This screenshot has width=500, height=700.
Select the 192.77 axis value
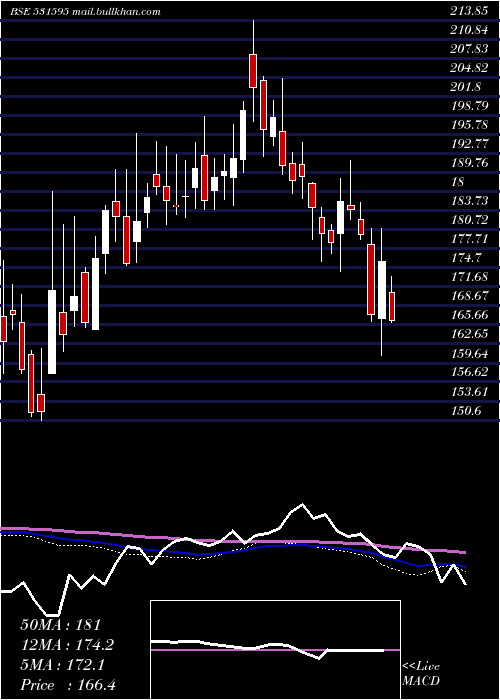point(469,144)
